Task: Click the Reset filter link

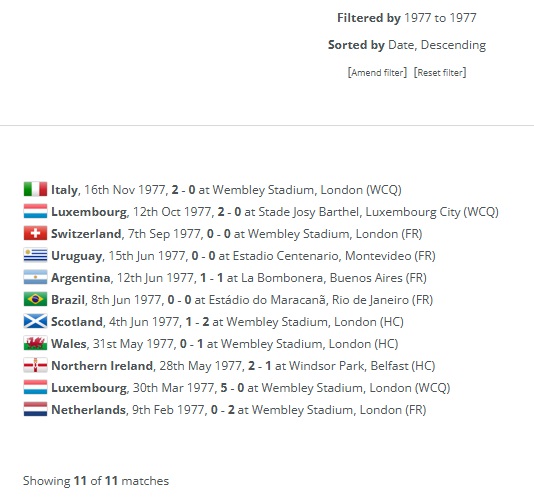Action: click(x=440, y=73)
